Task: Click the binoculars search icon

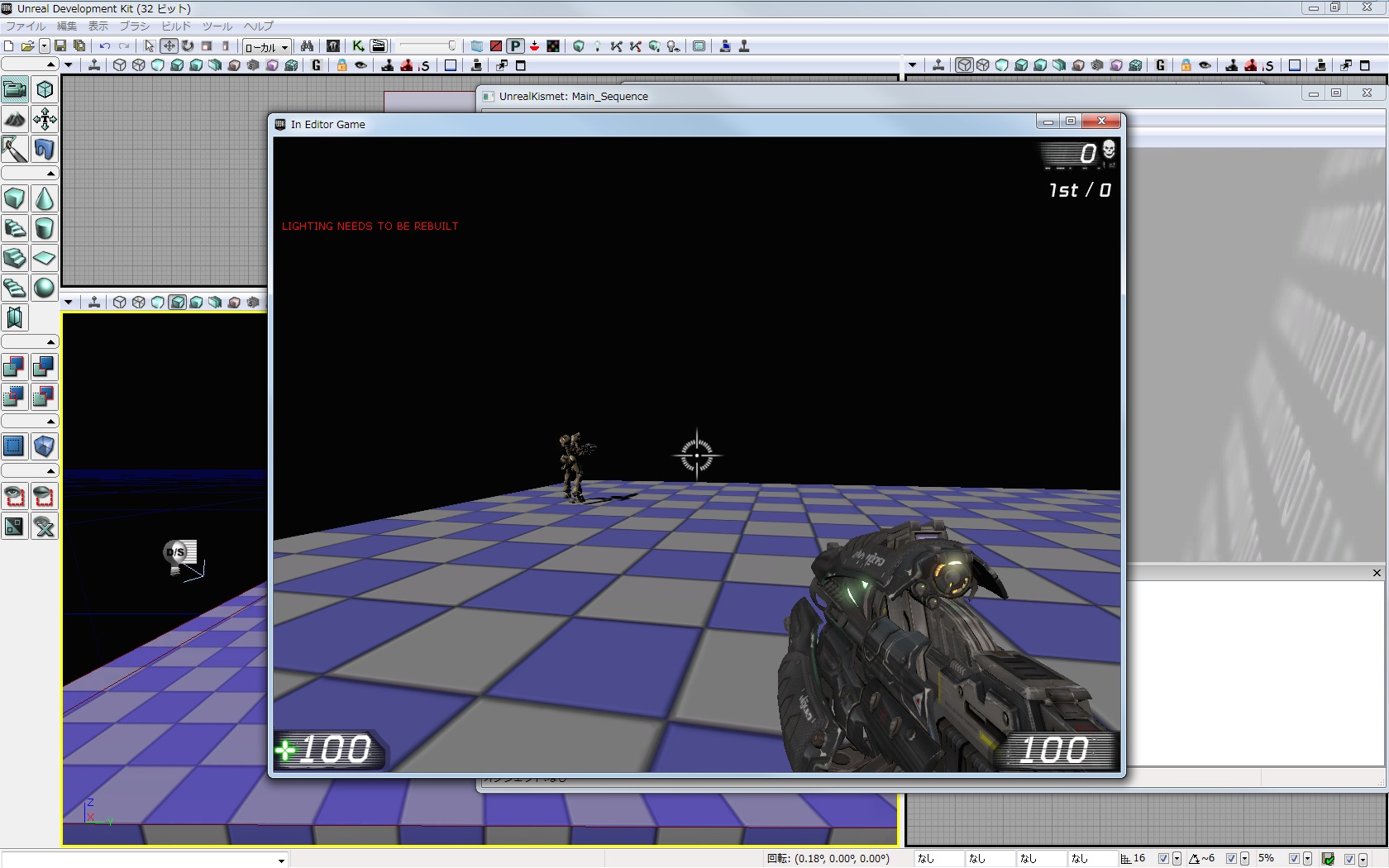Action: click(307, 46)
